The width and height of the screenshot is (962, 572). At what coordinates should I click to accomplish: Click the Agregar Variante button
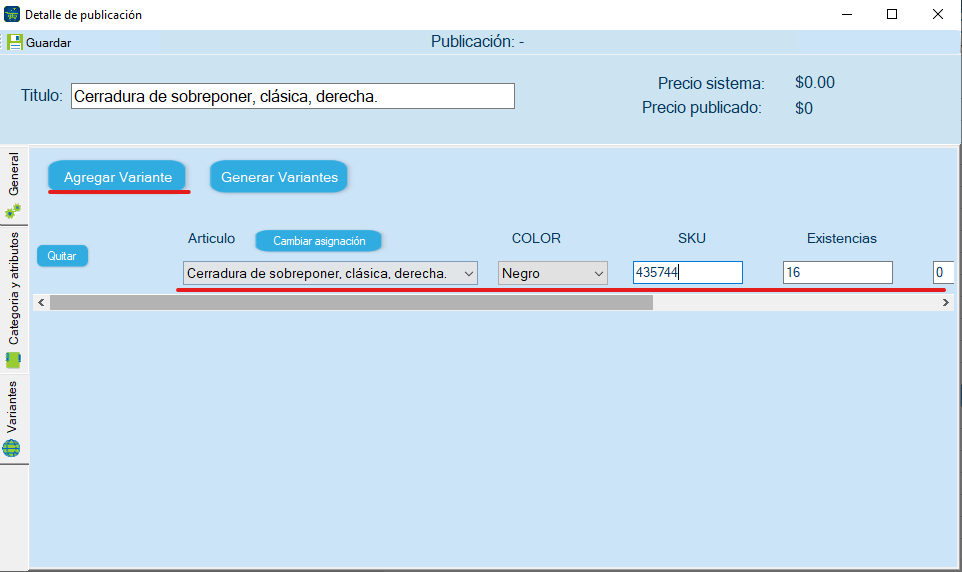point(117,177)
